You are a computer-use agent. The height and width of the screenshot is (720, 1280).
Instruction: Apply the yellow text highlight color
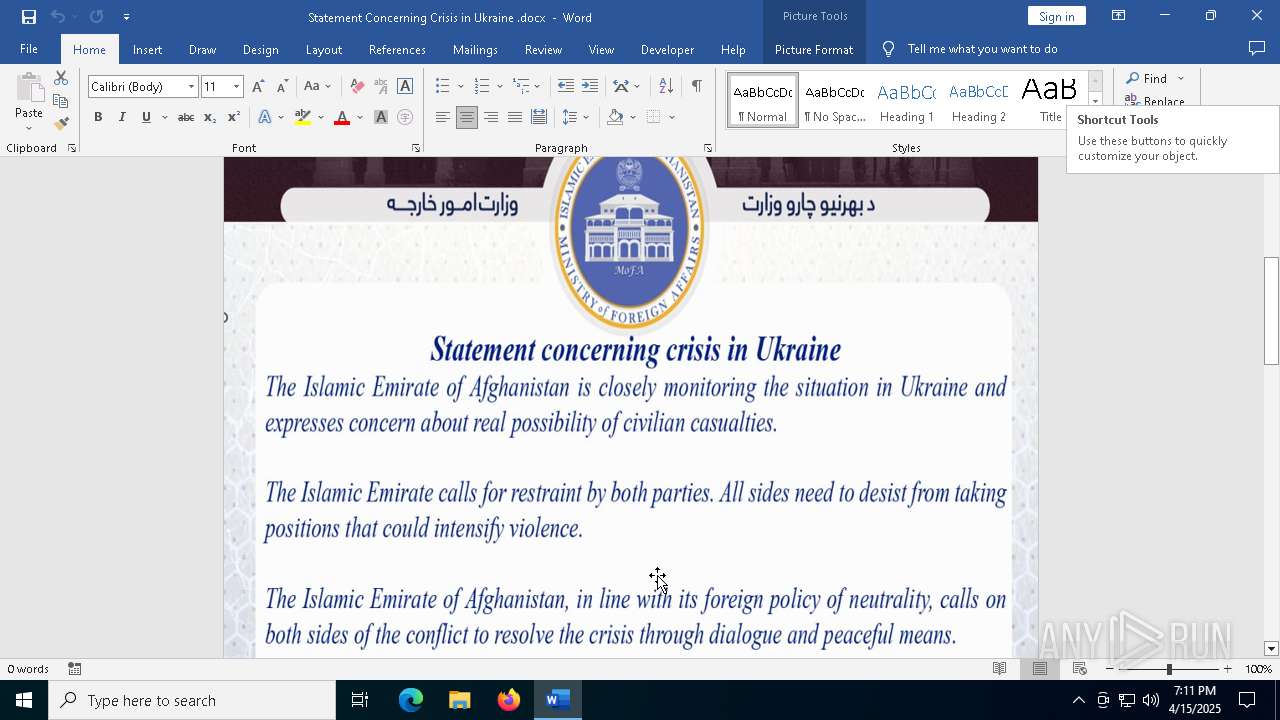coord(303,117)
